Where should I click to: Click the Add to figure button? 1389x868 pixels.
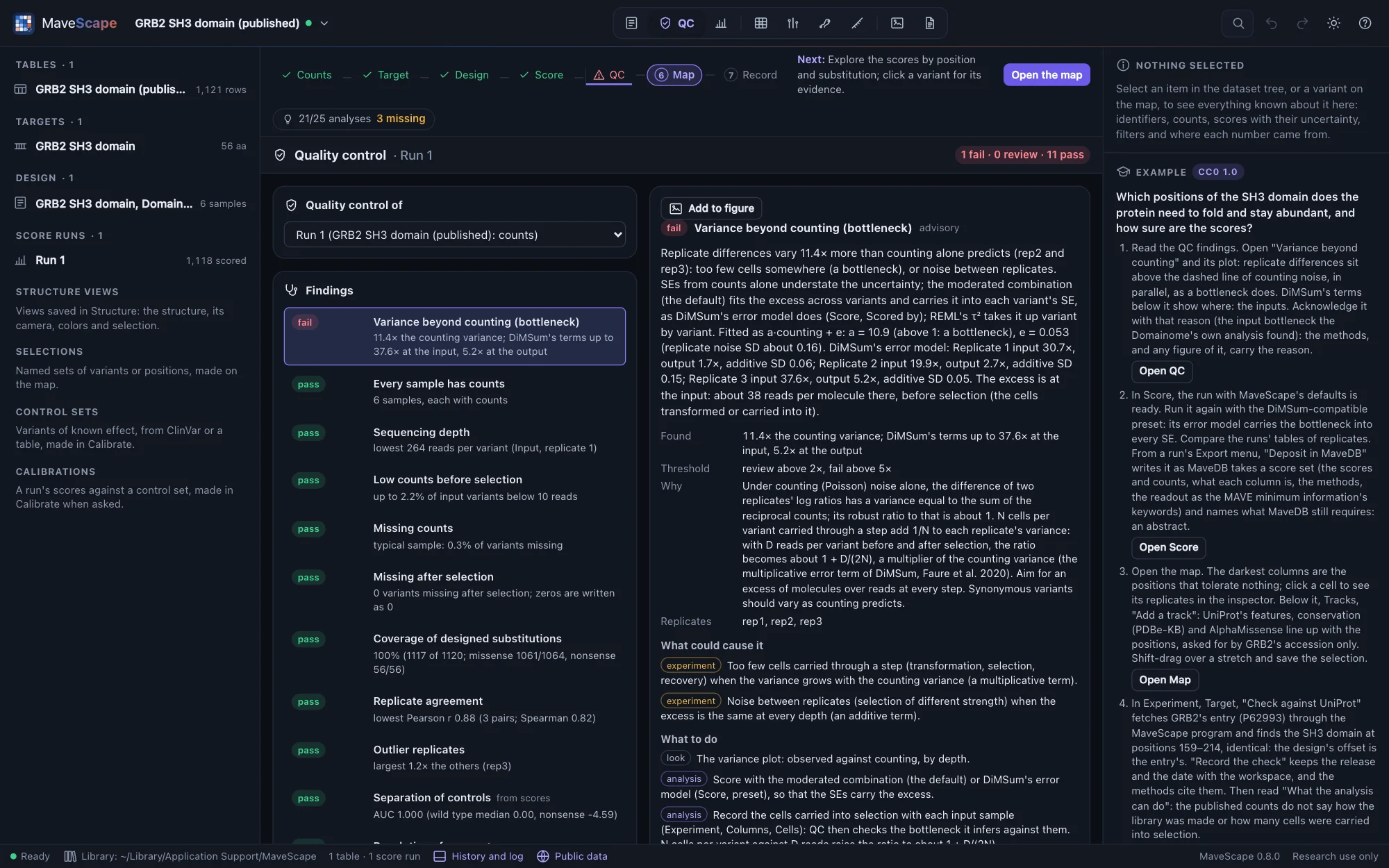click(x=711, y=208)
